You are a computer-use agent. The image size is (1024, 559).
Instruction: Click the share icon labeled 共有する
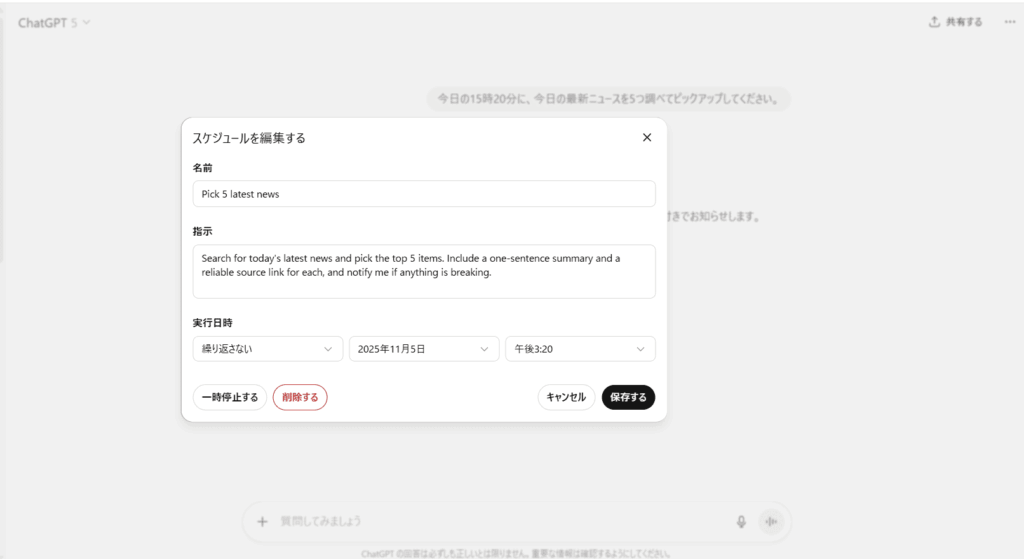[x=955, y=22]
